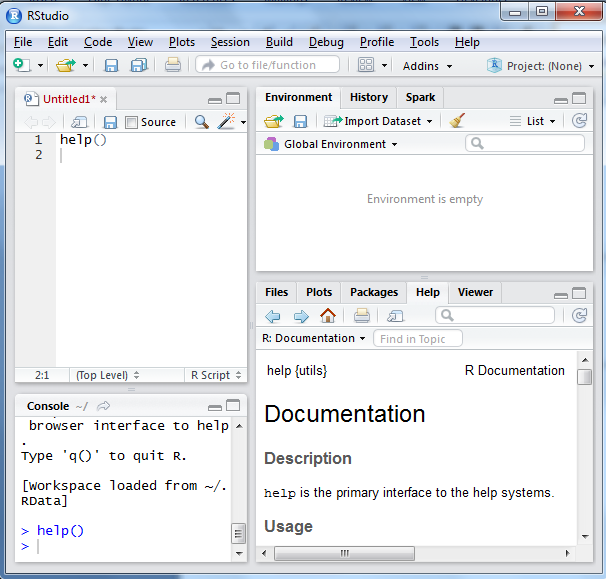606x579 pixels.
Task: Open the Session menu
Action: [x=230, y=42]
